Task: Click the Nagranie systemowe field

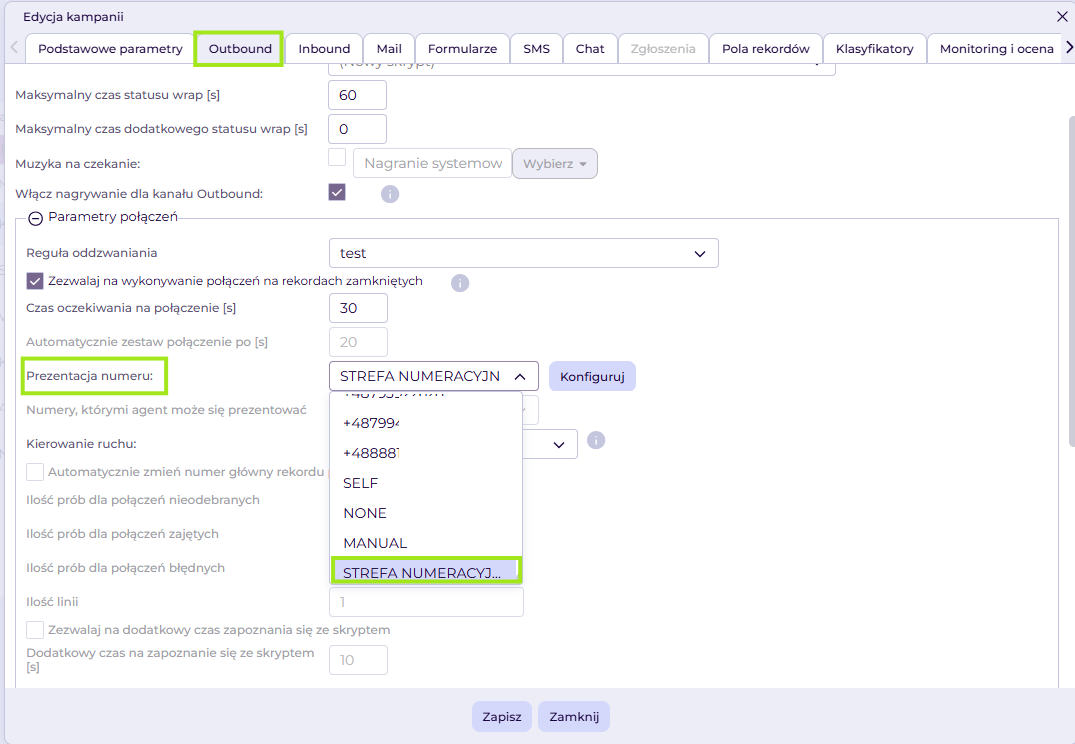Action: (432, 164)
